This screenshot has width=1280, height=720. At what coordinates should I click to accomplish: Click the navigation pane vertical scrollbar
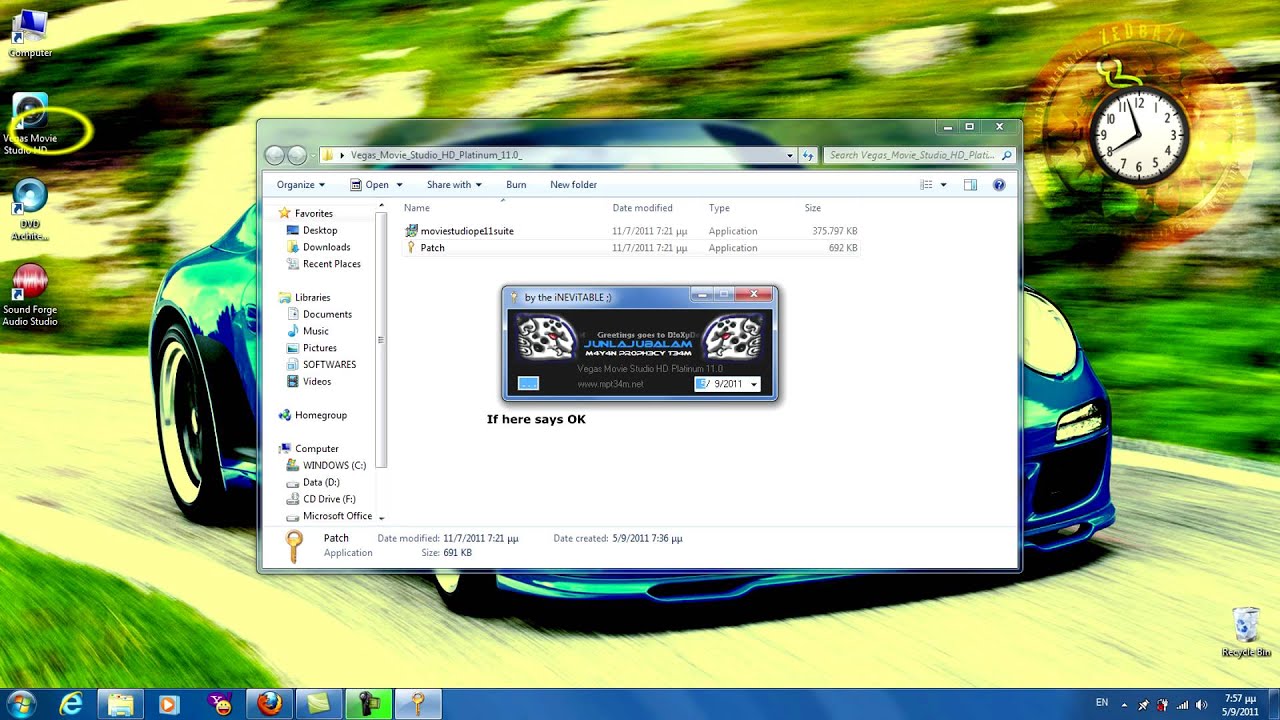[381, 340]
